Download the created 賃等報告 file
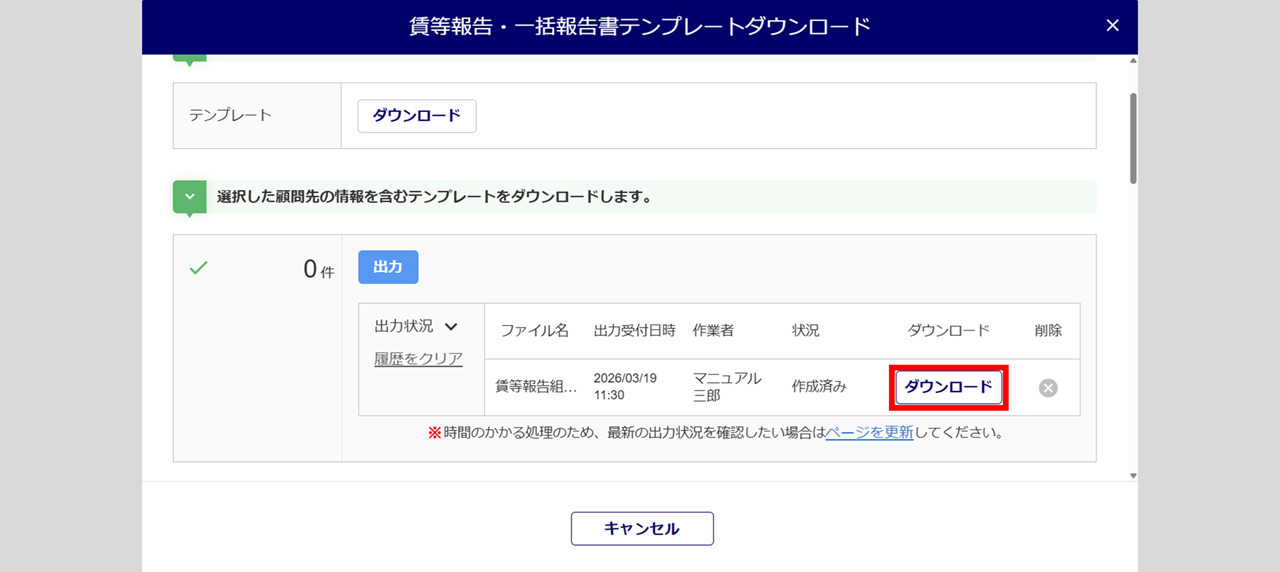 pos(948,387)
